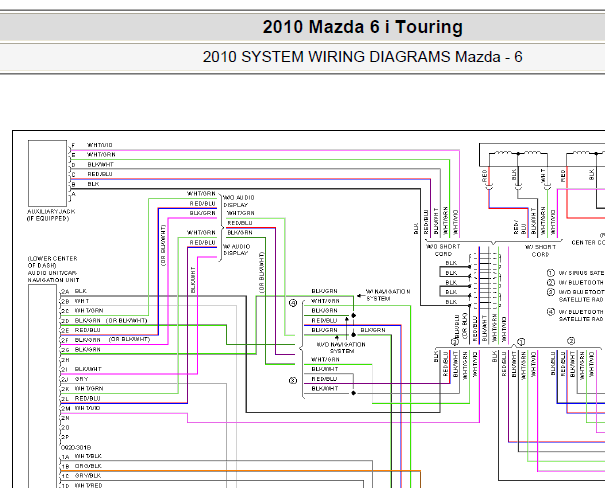Image resolution: width=605 pixels, height=488 pixels.
Task: Select empty pin '2N' on audio unit
Action: (65, 418)
